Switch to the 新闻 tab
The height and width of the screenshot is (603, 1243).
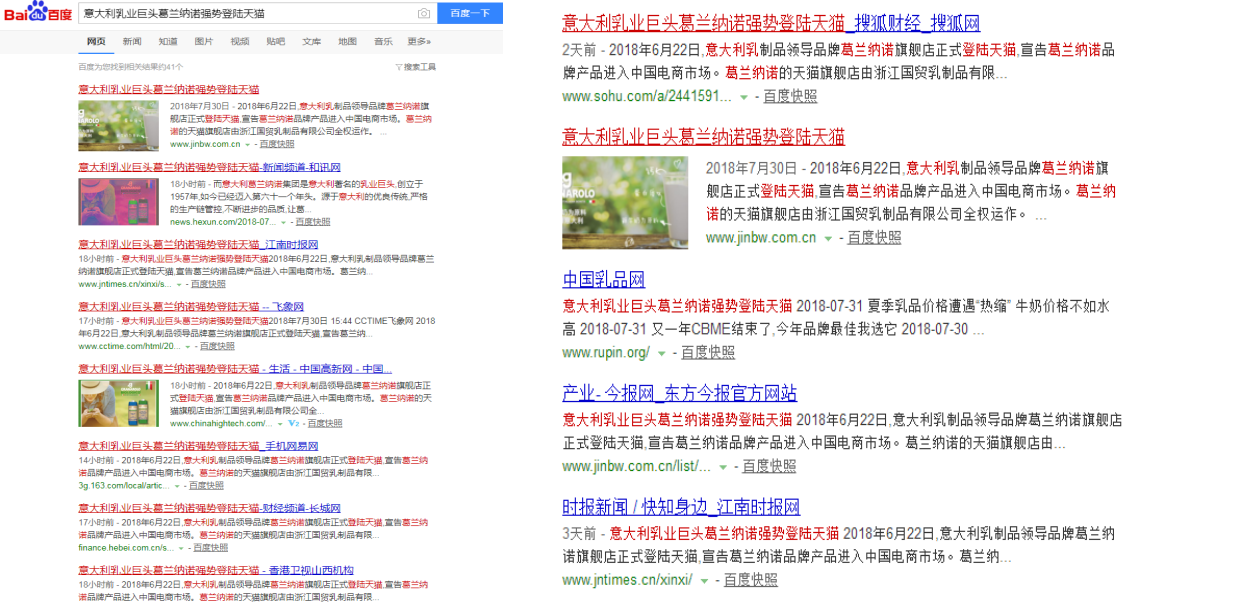pos(132,41)
